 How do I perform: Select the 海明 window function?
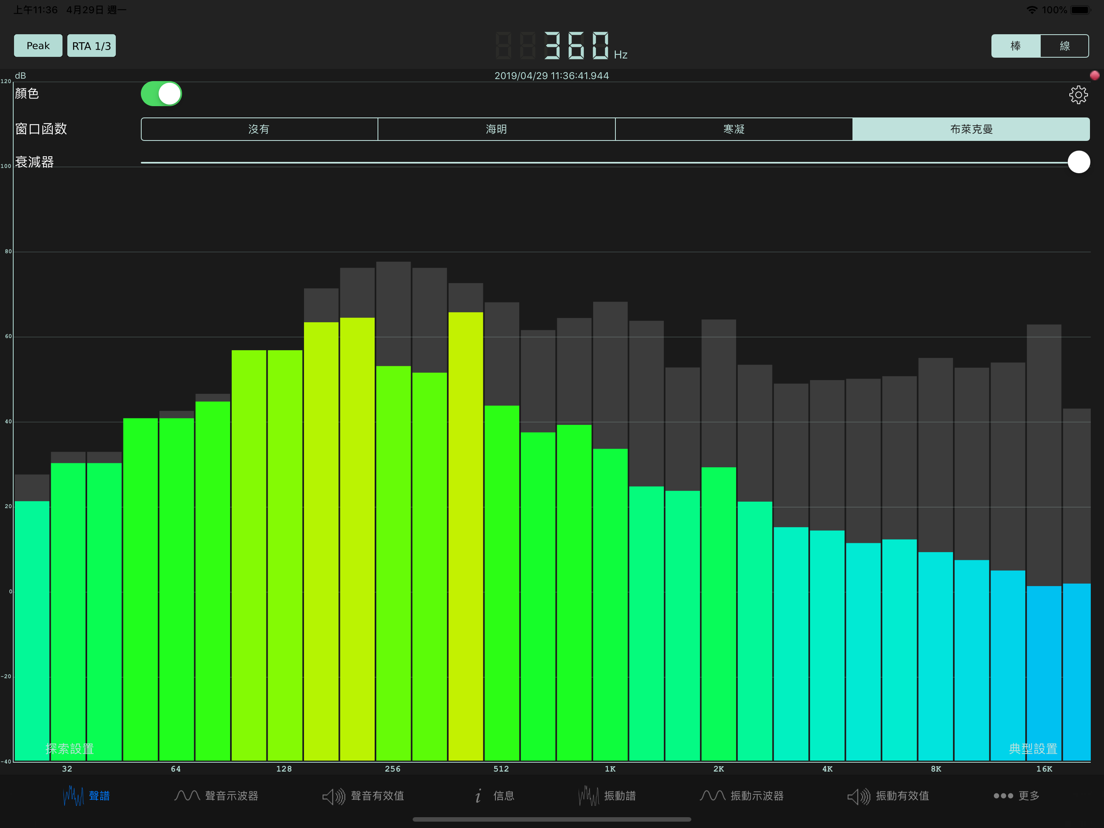click(496, 128)
